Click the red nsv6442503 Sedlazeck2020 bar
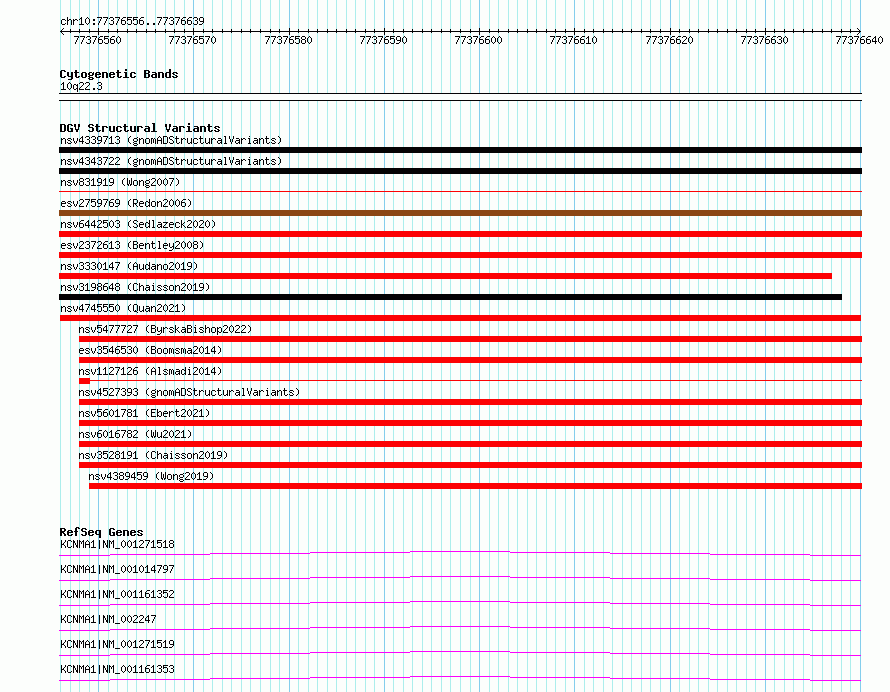 coord(460,234)
